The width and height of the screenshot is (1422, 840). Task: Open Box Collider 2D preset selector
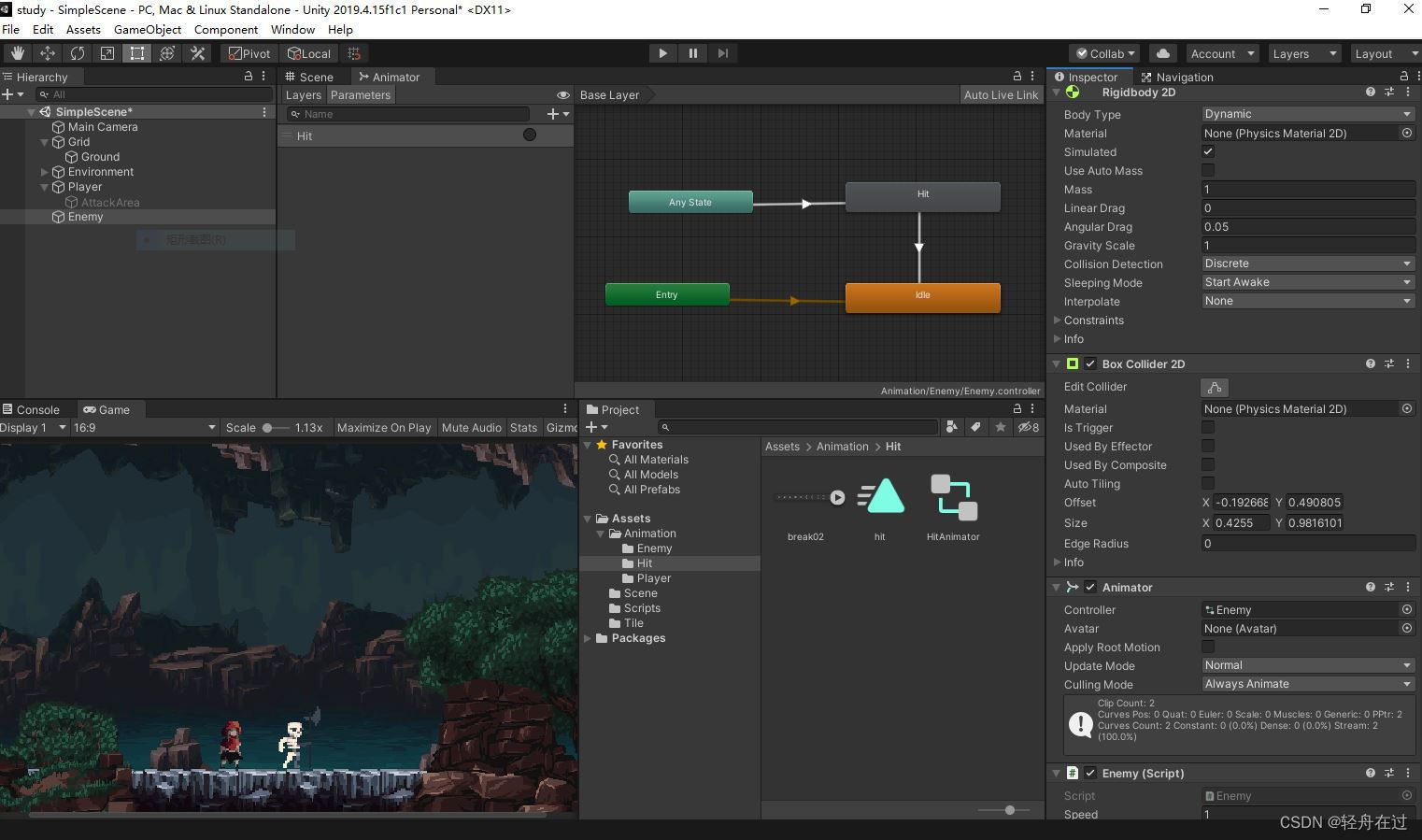pyautogui.click(x=1388, y=363)
